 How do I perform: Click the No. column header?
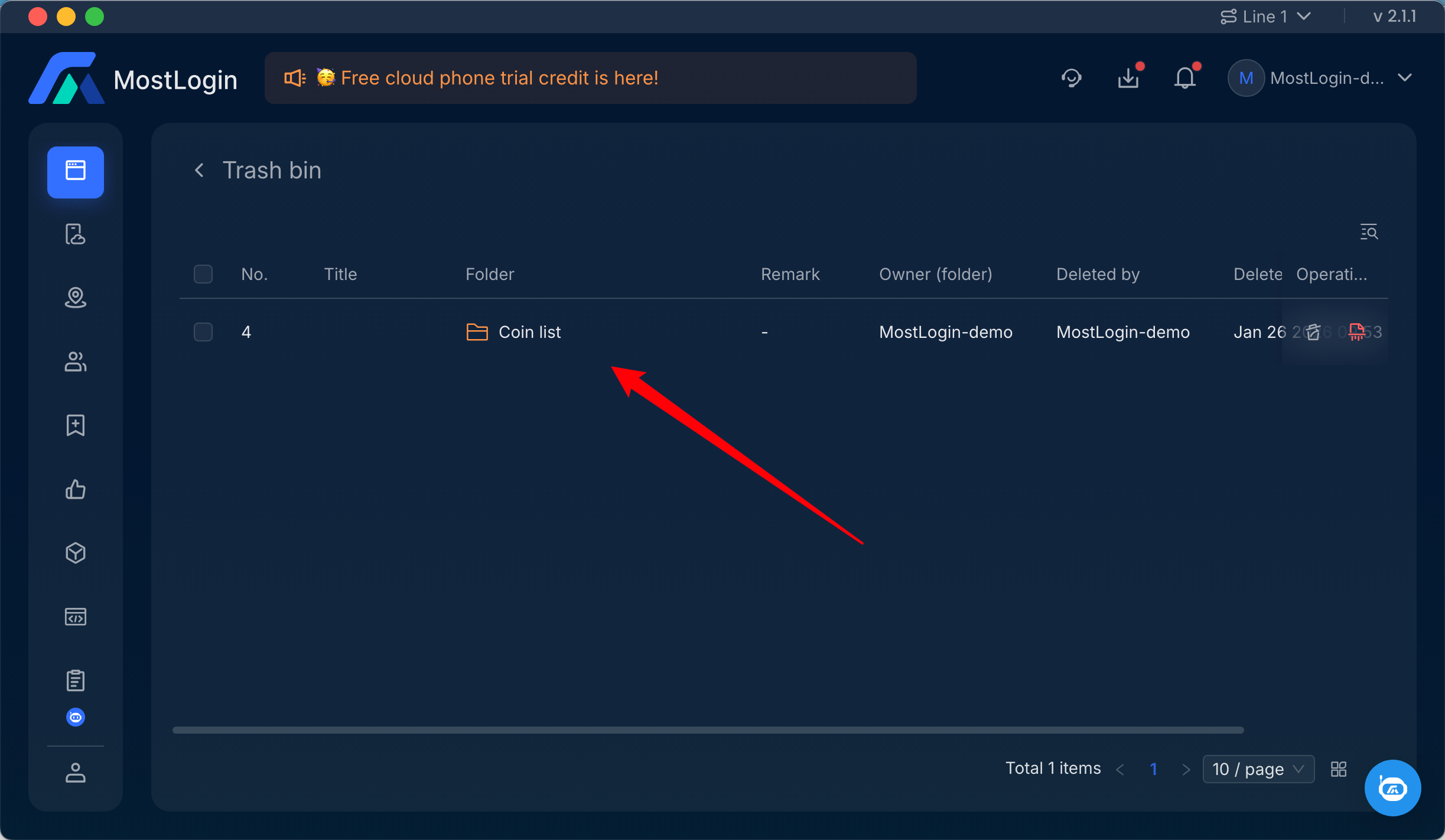255,274
